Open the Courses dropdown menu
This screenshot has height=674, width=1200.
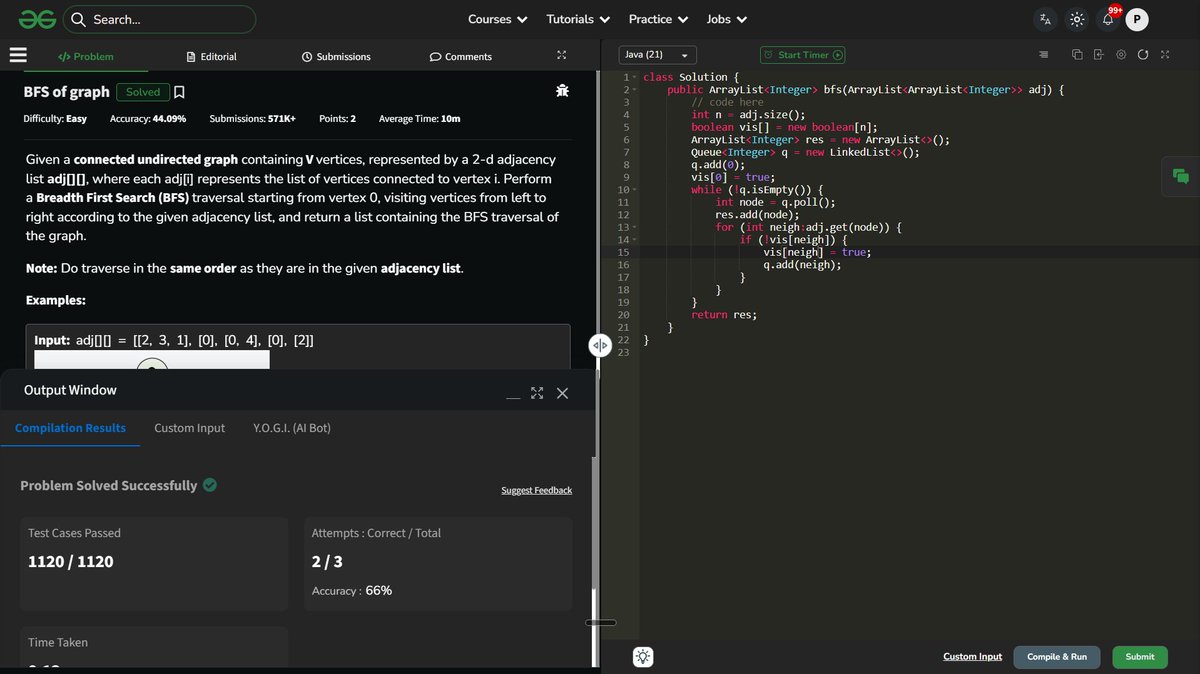coord(497,19)
